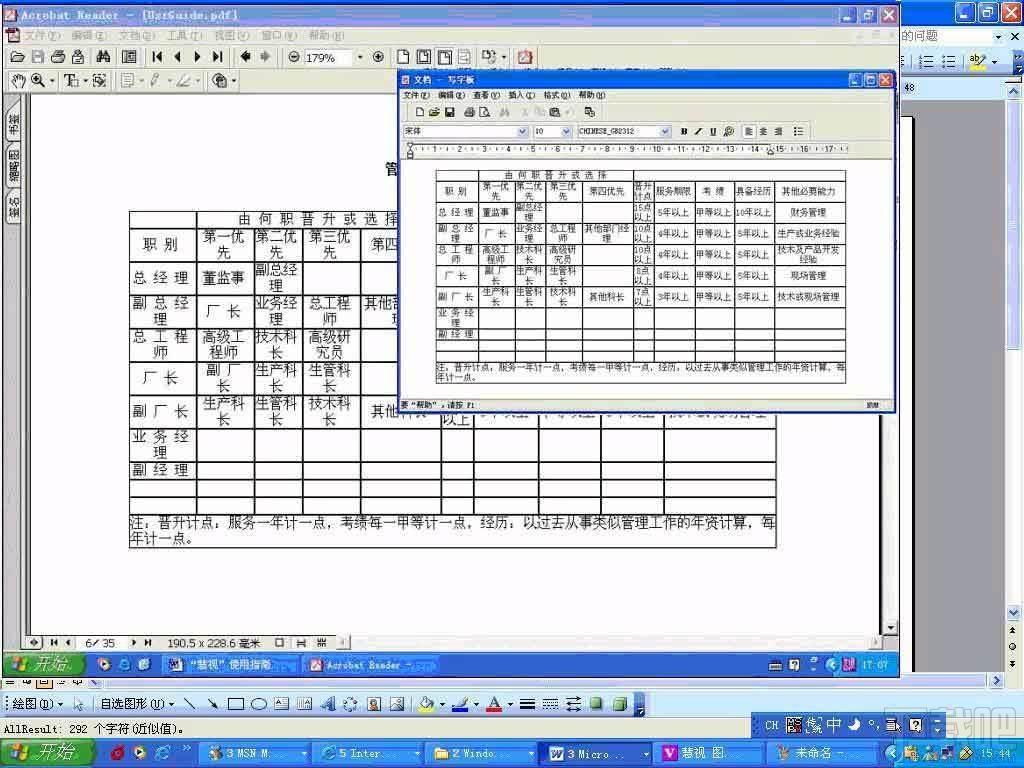Go to next page in Acrobat toolbar
The image size is (1024, 768).
pyautogui.click(x=197, y=57)
